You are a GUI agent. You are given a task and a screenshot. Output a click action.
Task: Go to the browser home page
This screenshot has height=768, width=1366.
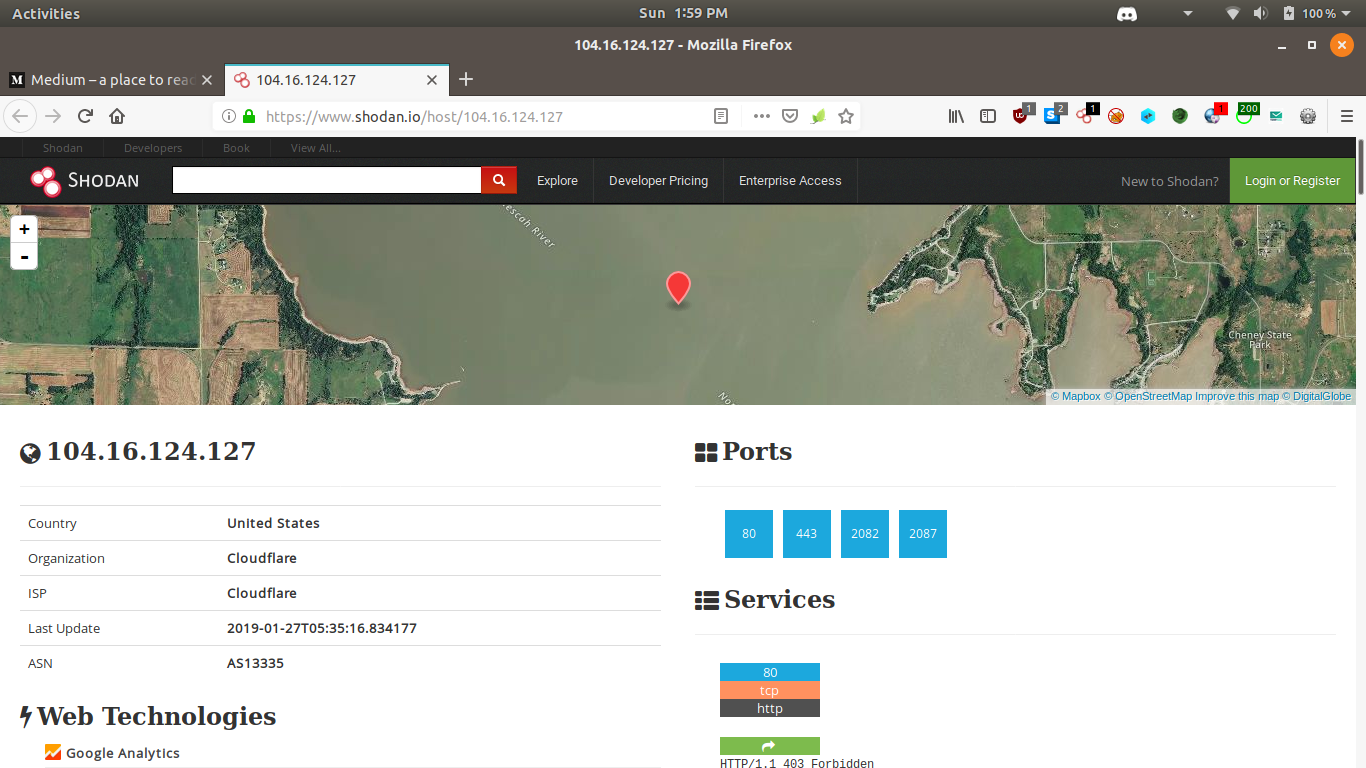click(x=117, y=116)
